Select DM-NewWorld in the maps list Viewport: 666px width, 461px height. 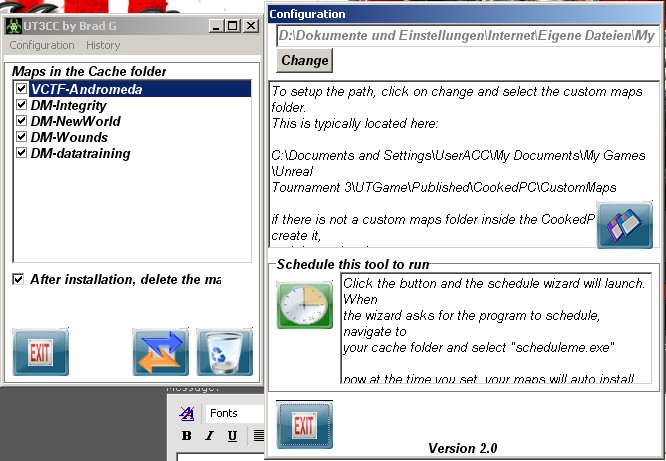point(75,121)
